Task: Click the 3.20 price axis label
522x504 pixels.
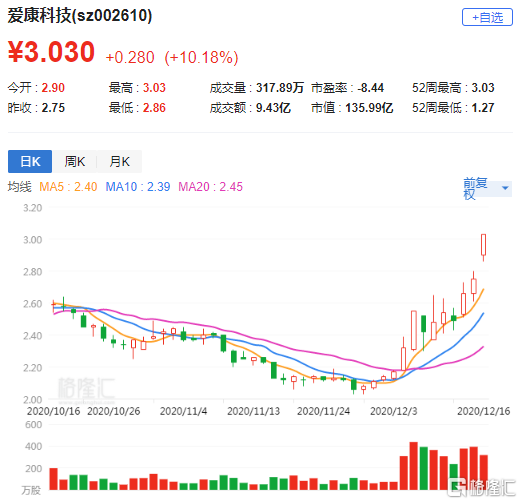Action: click(x=33, y=208)
